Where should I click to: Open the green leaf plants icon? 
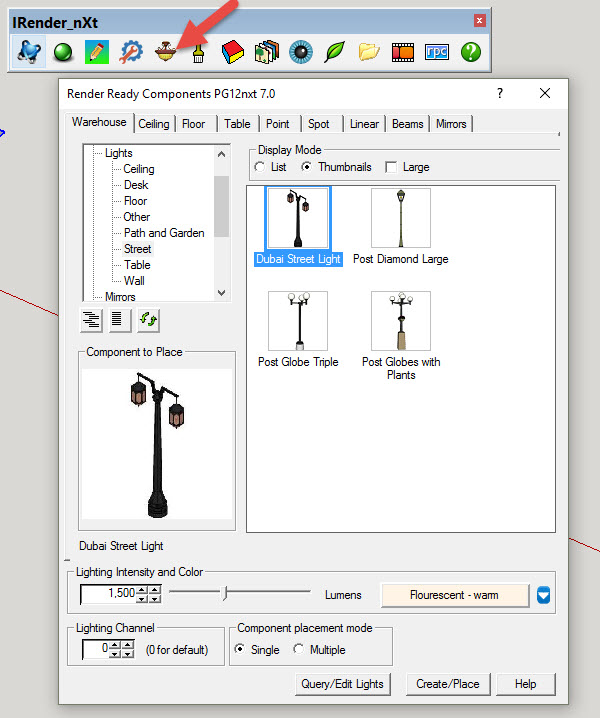coord(335,52)
